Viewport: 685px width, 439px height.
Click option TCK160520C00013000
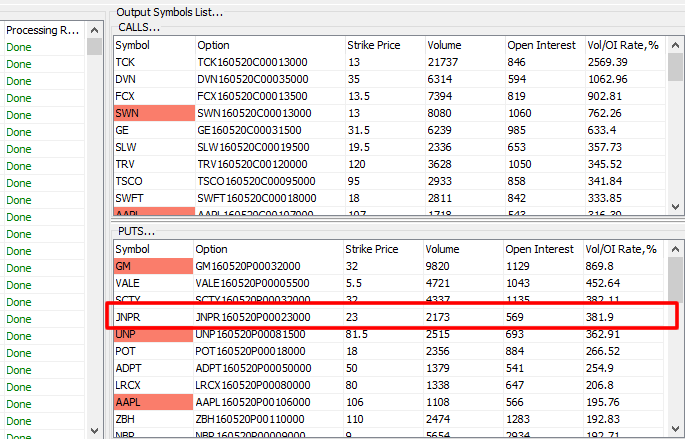tap(253, 62)
